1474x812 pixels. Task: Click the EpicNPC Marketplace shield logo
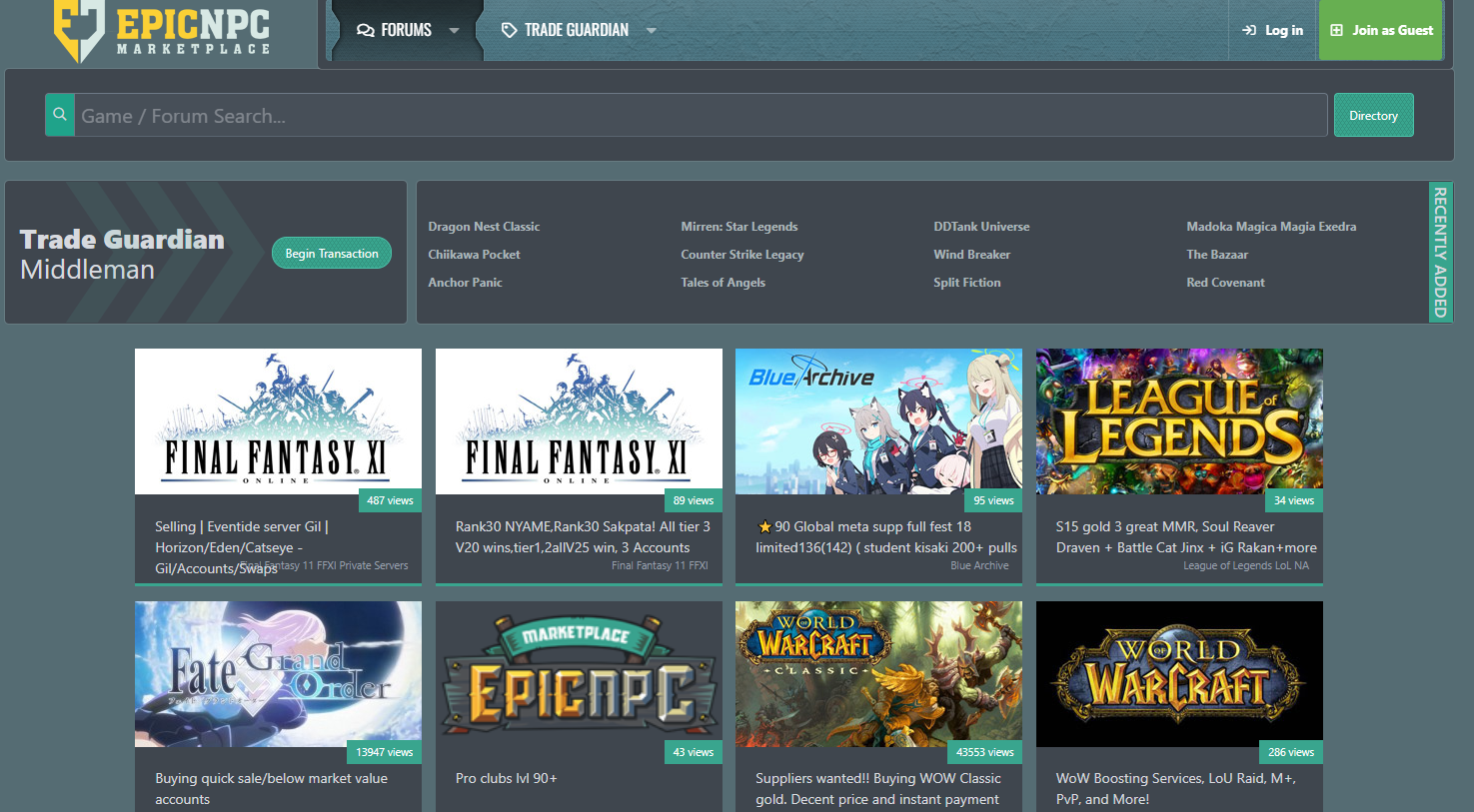click(x=79, y=29)
